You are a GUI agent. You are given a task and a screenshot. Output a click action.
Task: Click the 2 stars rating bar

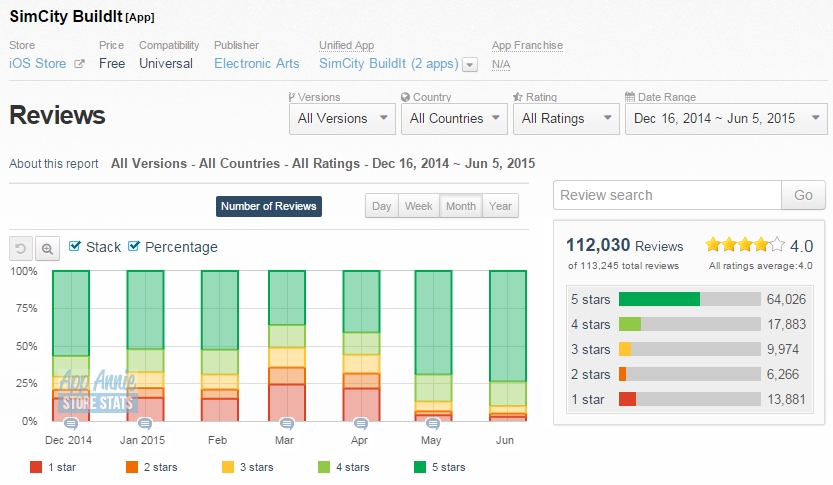pos(690,374)
